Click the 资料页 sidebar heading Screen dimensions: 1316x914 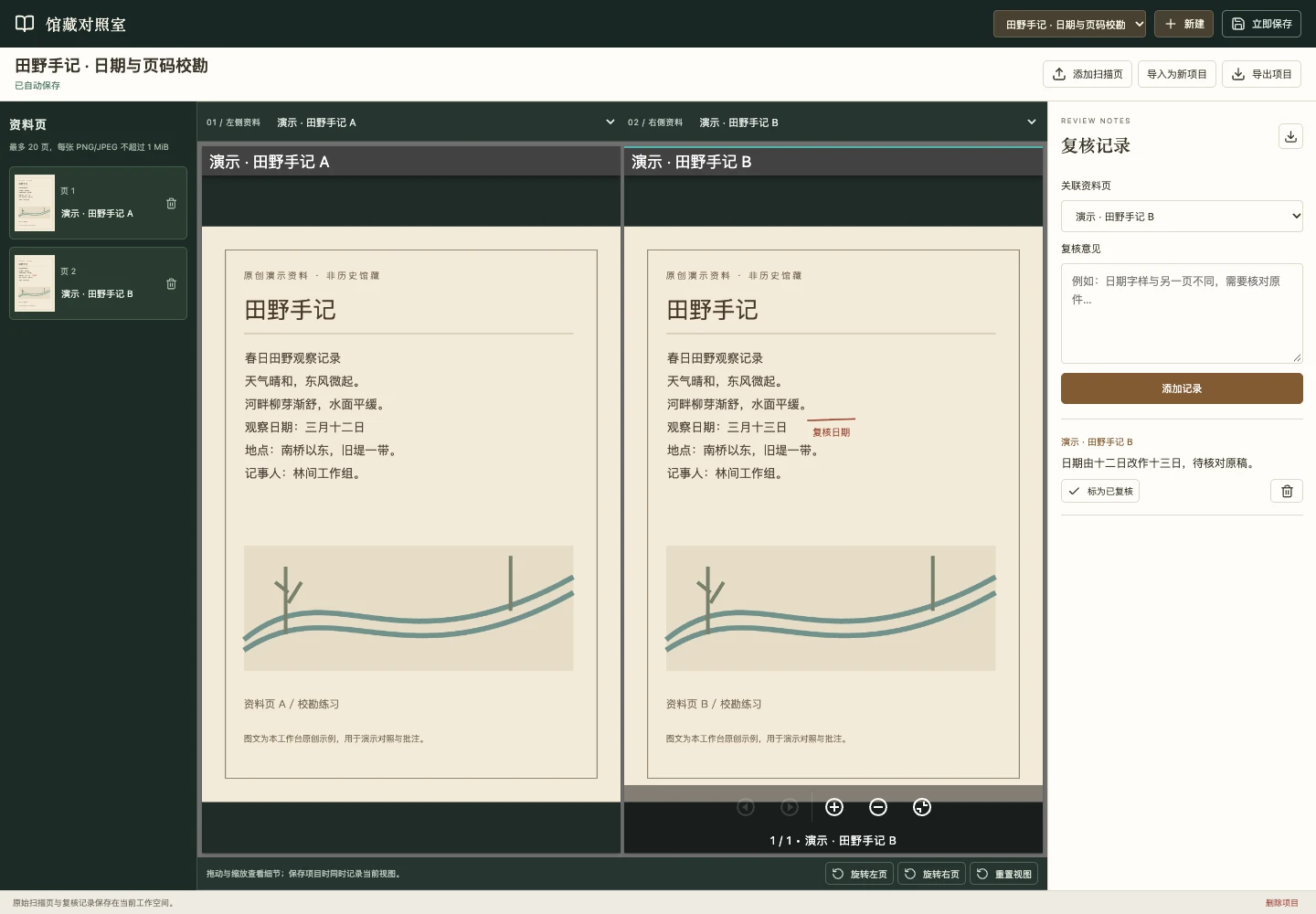(x=27, y=124)
